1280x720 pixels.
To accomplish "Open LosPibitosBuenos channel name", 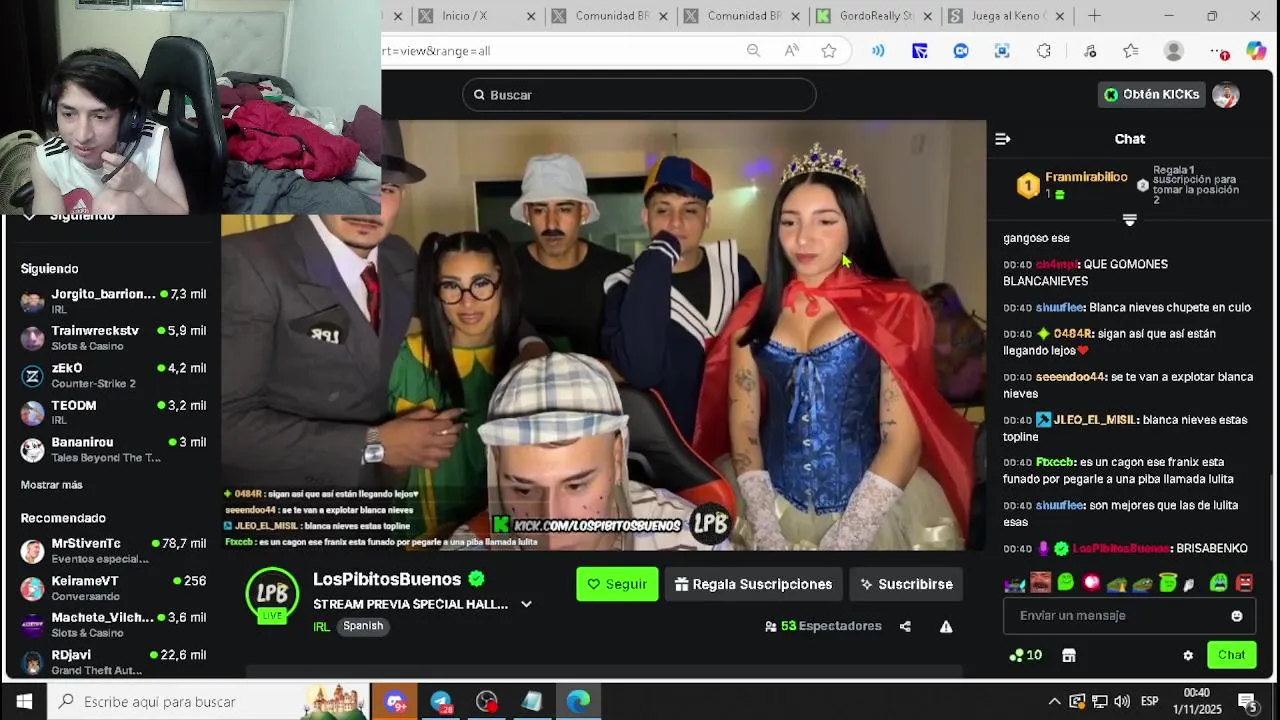I will point(387,580).
